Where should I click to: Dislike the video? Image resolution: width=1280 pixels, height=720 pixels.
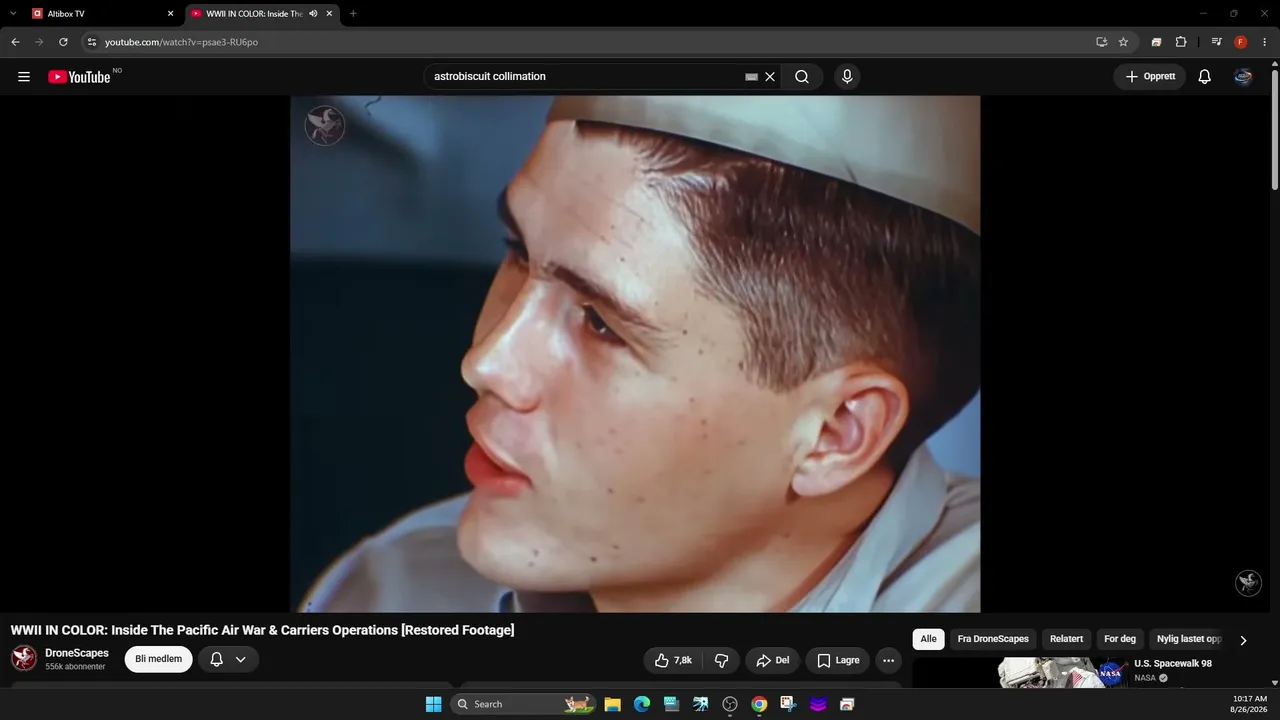coord(721,660)
